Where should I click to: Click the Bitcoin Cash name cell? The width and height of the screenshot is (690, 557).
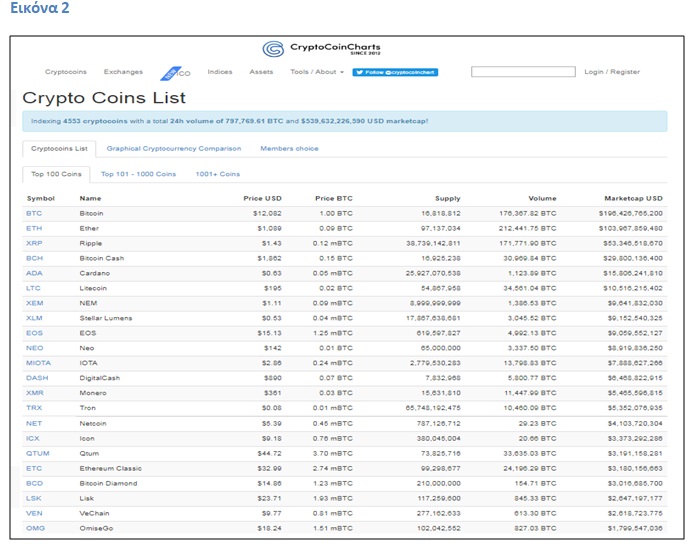click(x=102, y=258)
